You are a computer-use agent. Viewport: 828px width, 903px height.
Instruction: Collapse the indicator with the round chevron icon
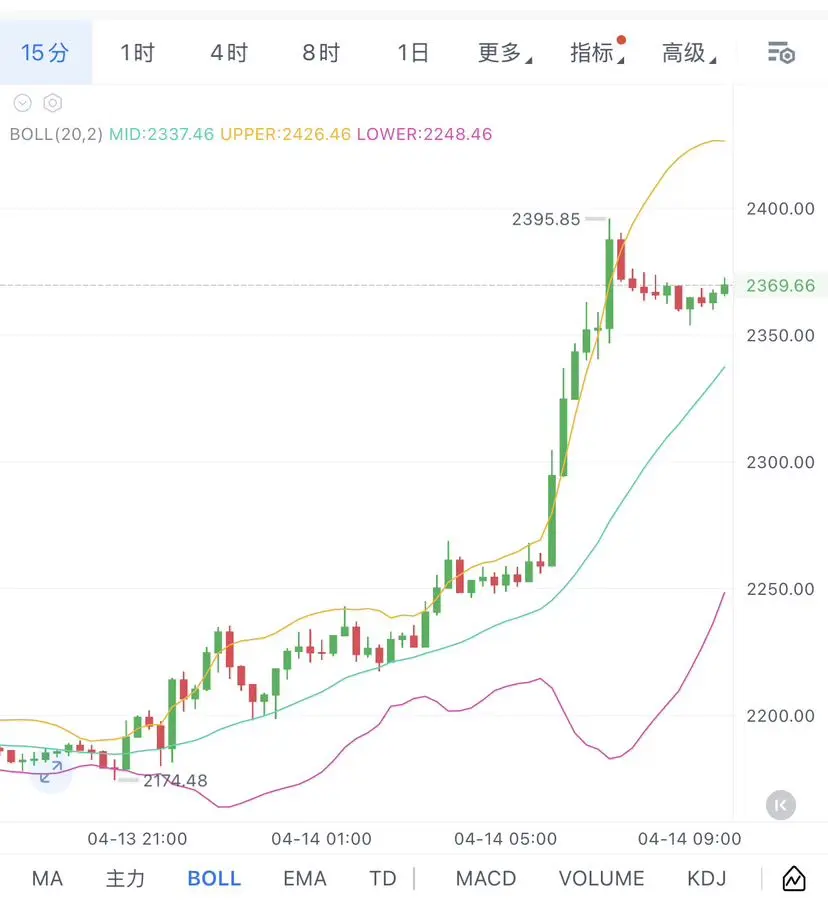[22, 103]
